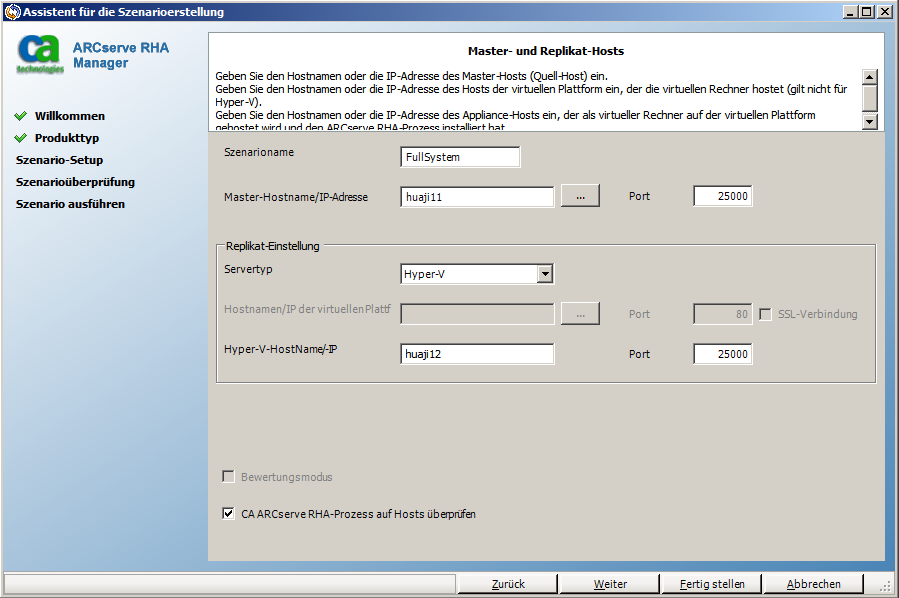Click the green checkmark beside Willkommen

[21, 116]
